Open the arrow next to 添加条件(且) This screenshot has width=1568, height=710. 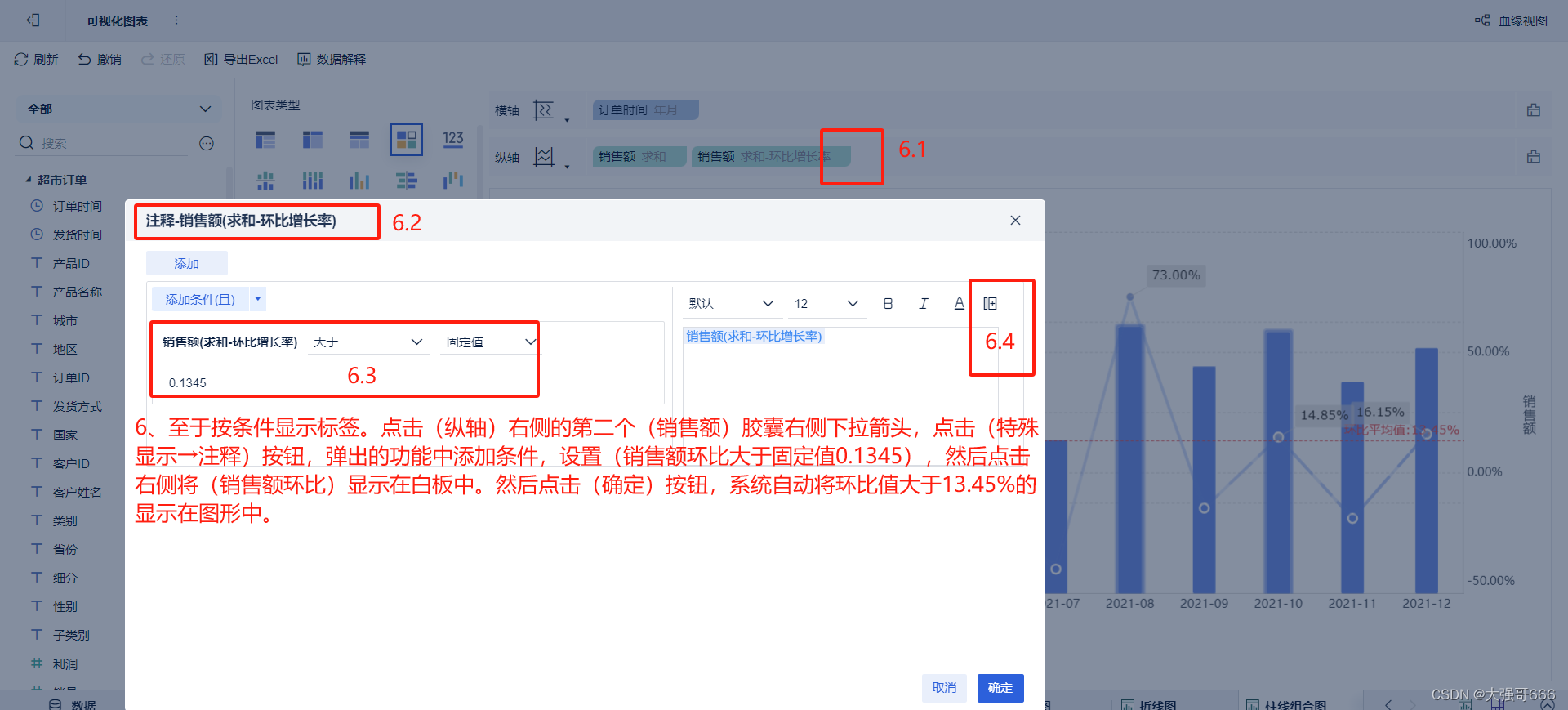tap(258, 299)
